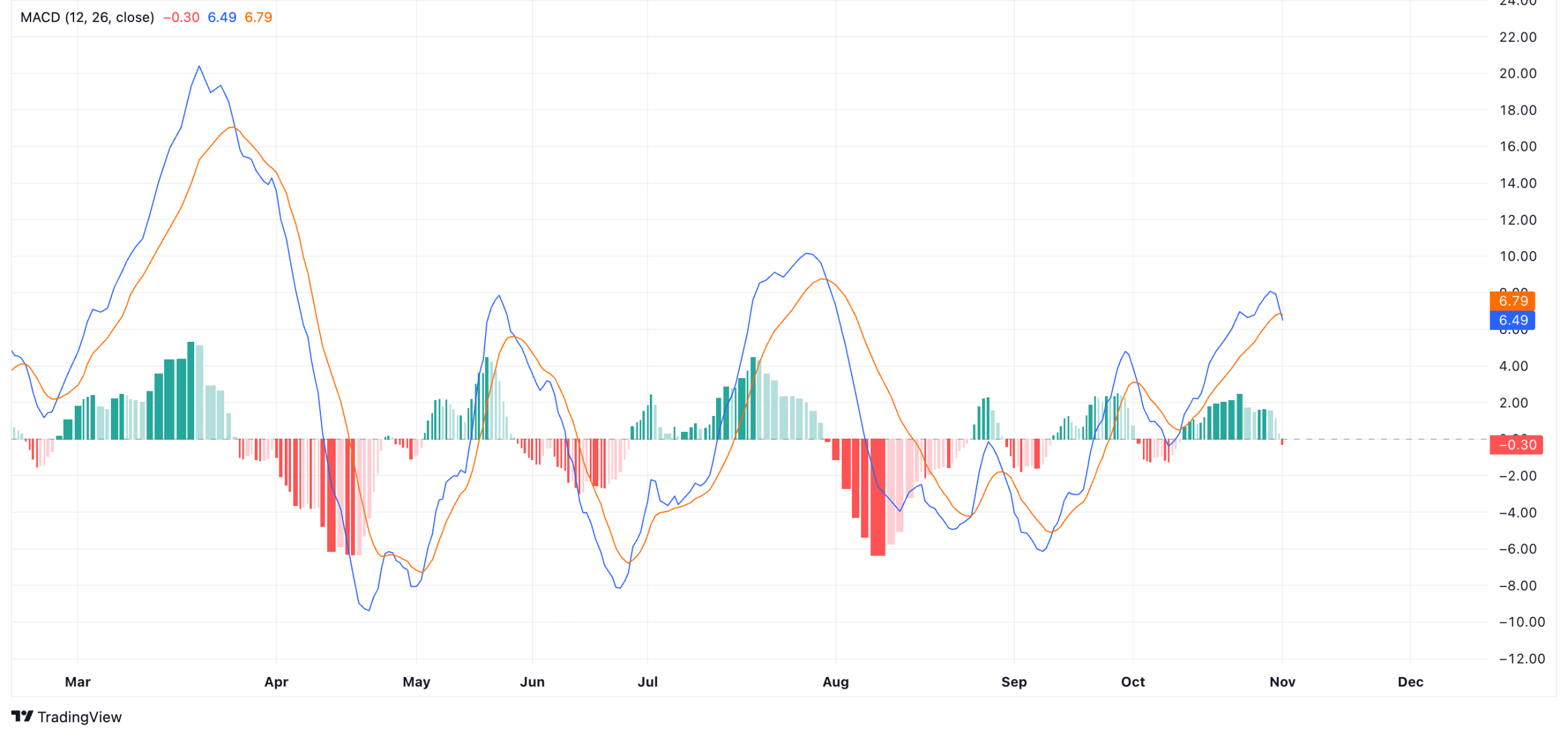The width and height of the screenshot is (1568, 737).
Task: Click the Aug label on time axis
Action: tap(835, 681)
